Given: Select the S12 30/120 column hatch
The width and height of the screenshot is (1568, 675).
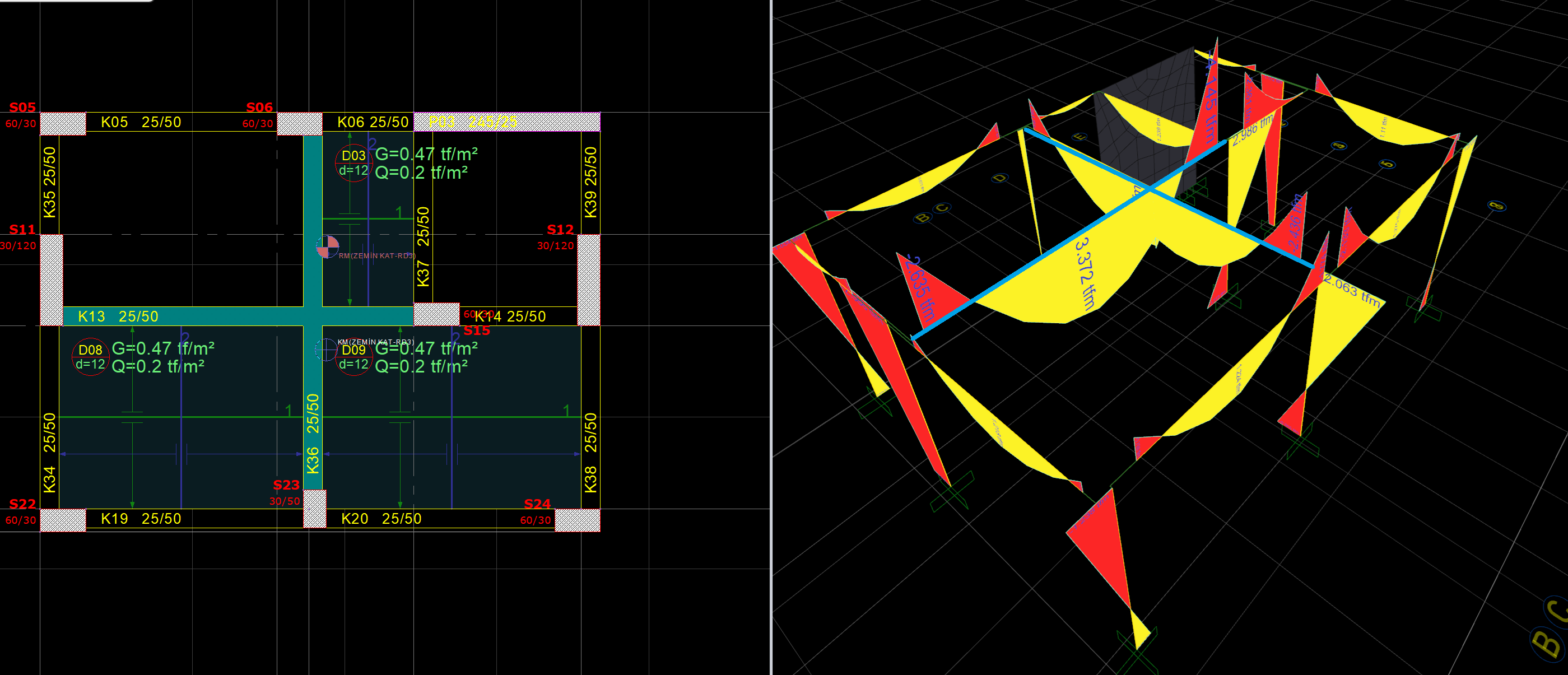Looking at the screenshot, I should (588, 280).
